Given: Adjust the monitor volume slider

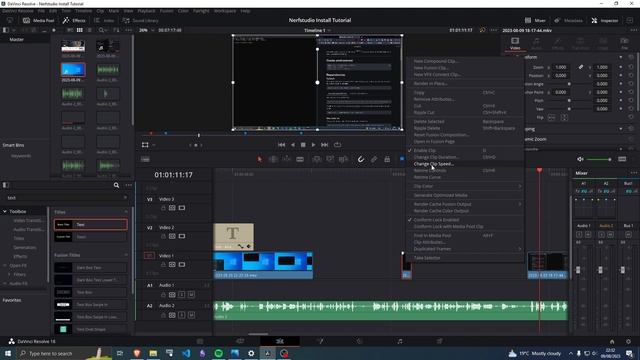Looking at the screenshot, I should tap(599, 159).
